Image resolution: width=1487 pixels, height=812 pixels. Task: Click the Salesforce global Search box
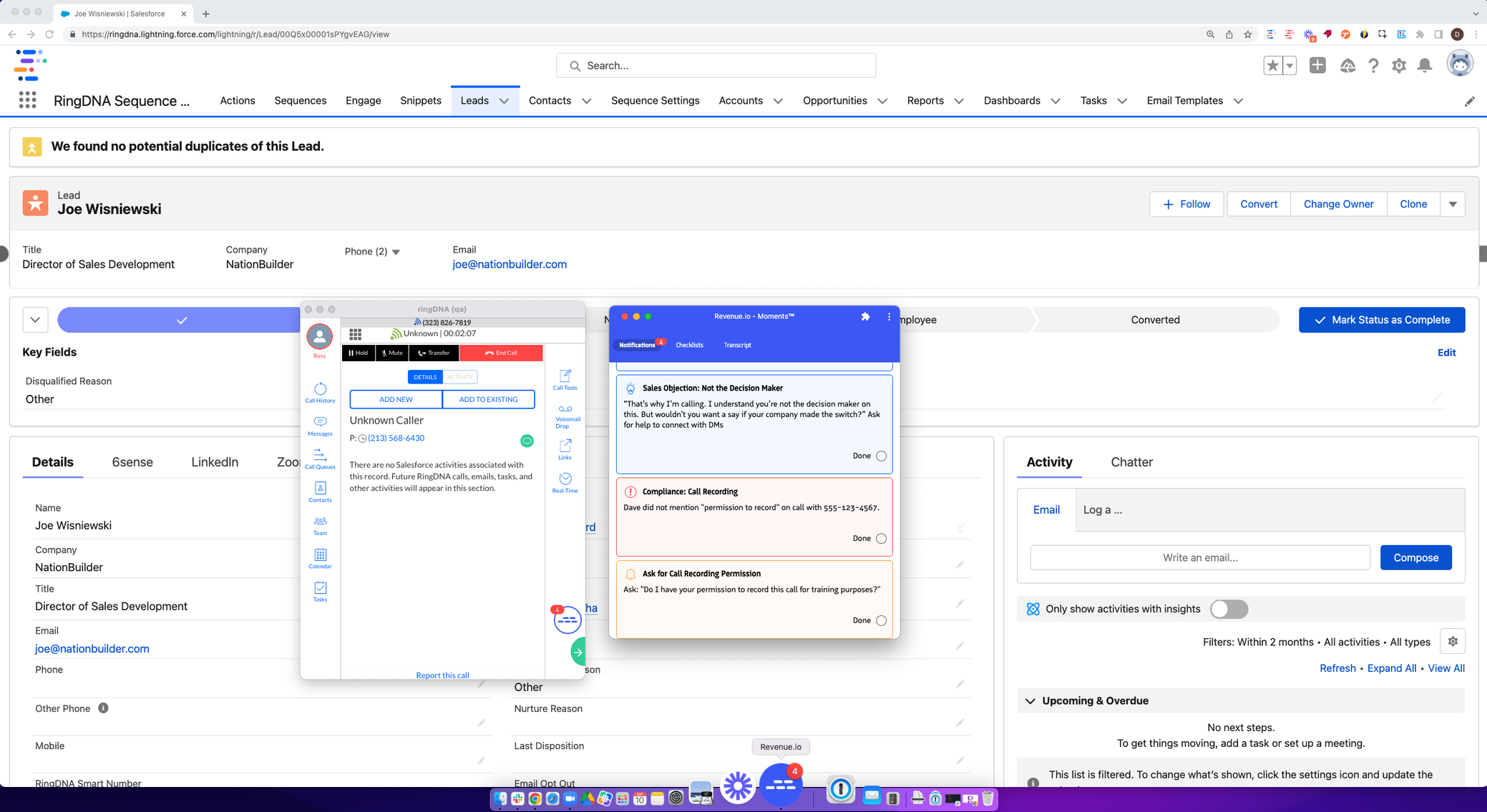point(716,66)
